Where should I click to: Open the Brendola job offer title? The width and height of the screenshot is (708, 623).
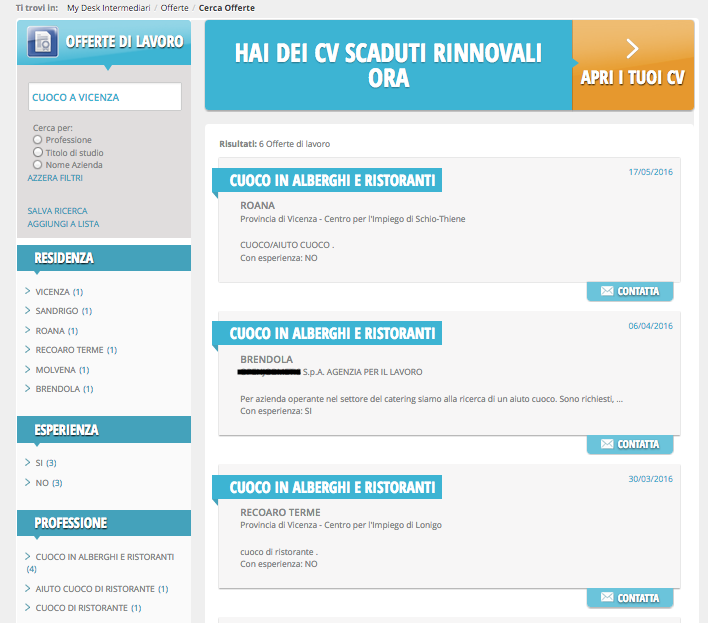point(334,333)
